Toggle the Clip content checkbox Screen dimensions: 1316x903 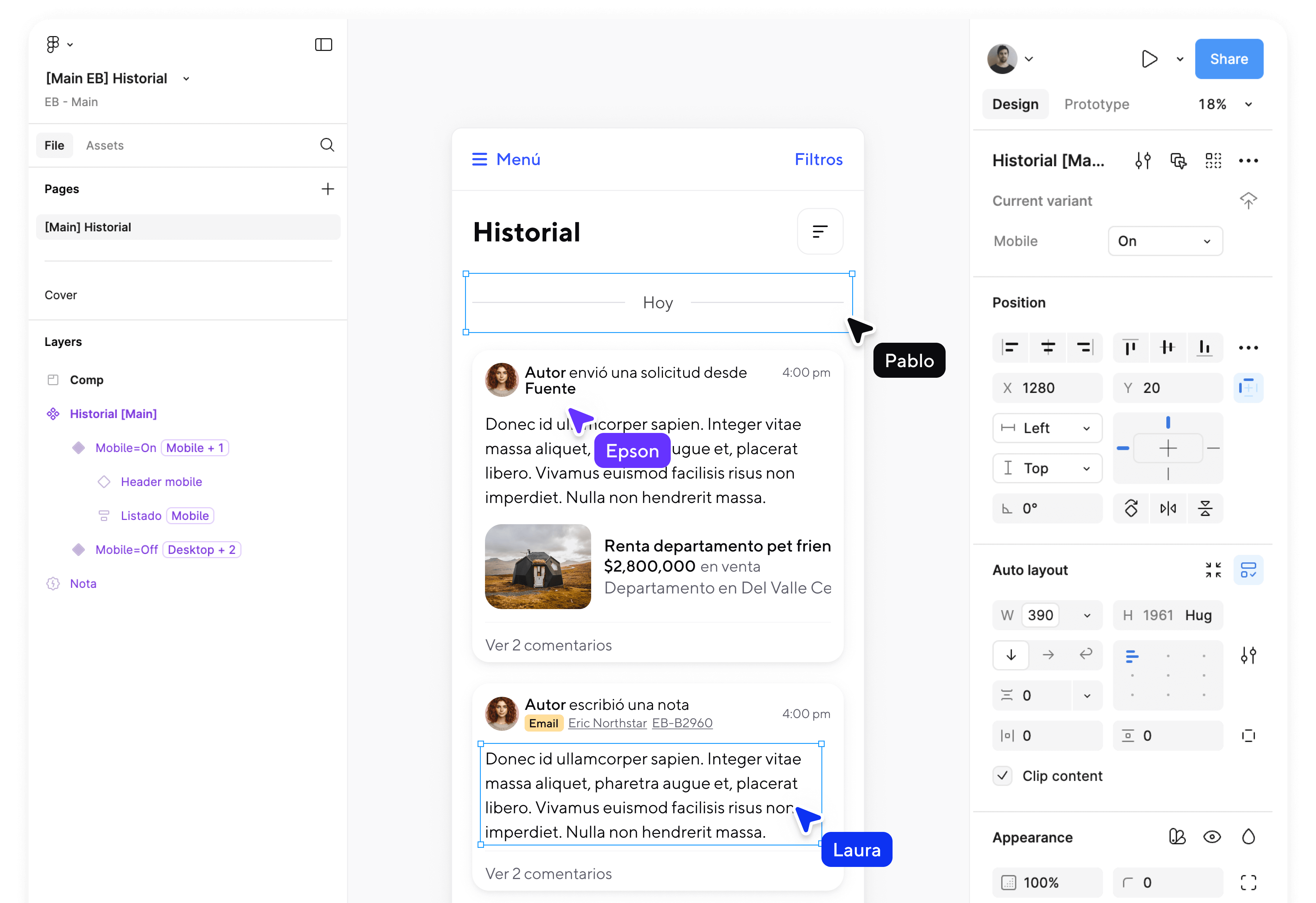coord(1003,776)
